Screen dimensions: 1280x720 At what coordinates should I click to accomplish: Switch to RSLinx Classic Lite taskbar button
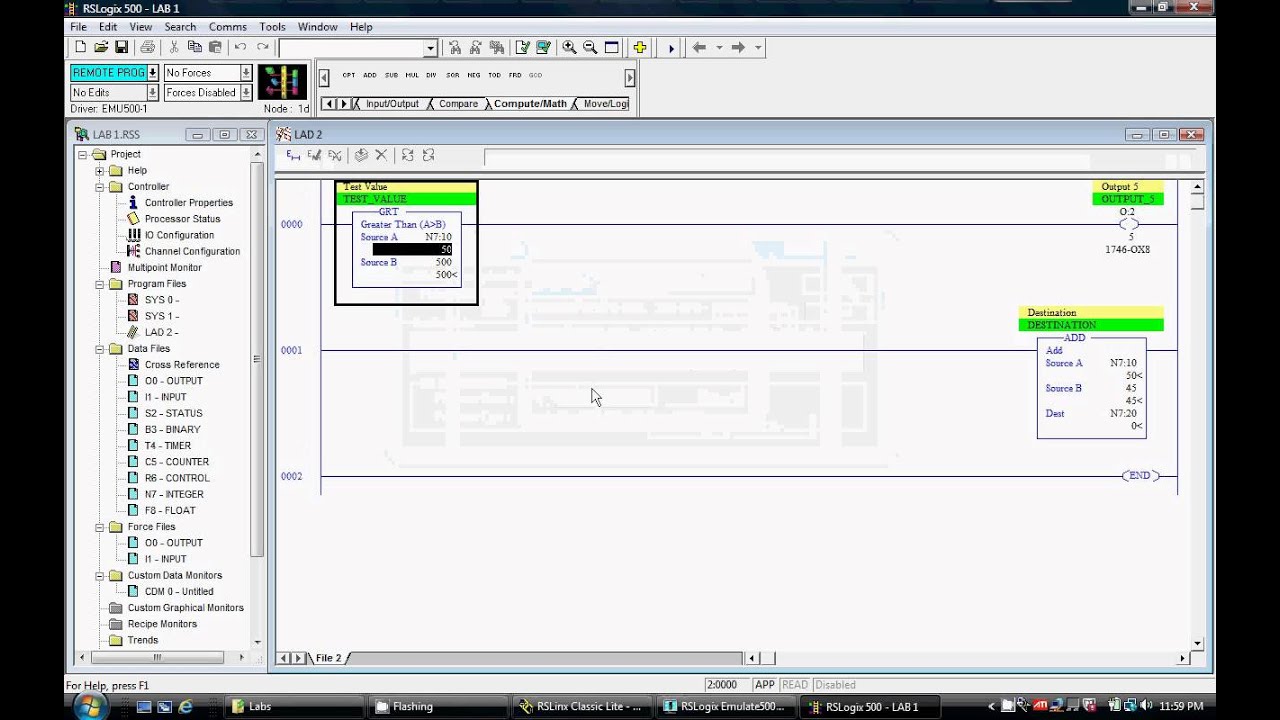581,706
